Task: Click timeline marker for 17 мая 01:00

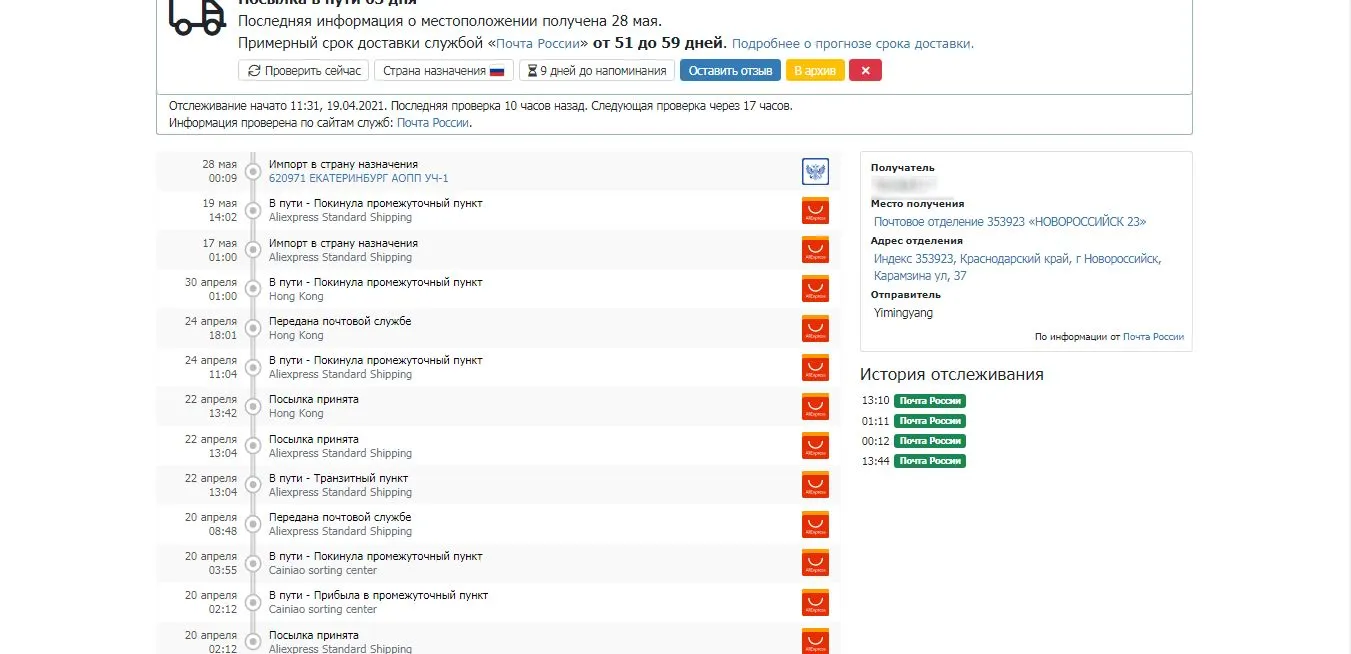Action: 253,250
